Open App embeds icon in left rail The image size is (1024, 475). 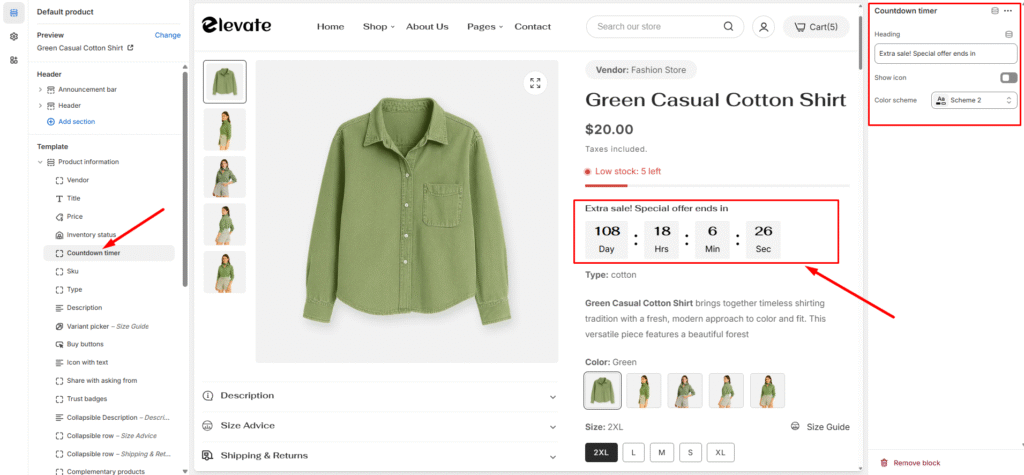click(x=14, y=60)
